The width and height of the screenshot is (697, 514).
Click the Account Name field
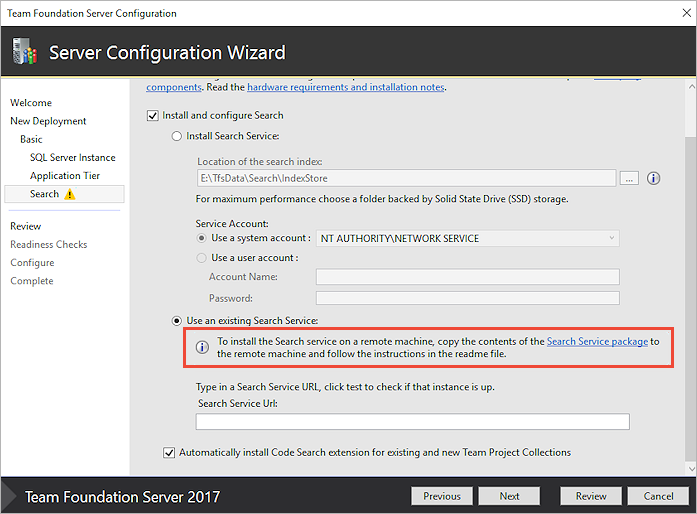468,277
